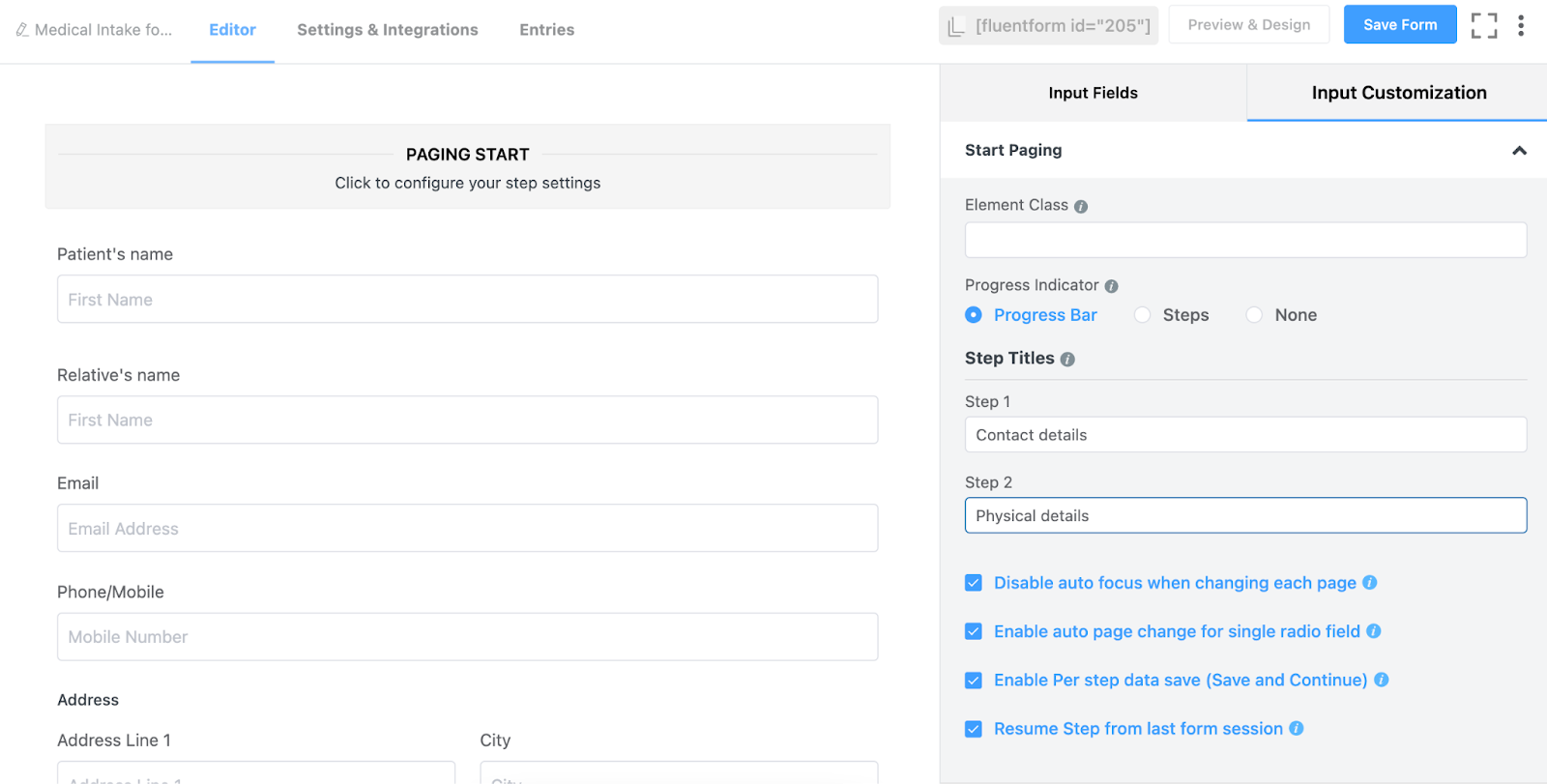1547x784 pixels.
Task: Open the three-dot more options menu
Action: coord(1521,26)
